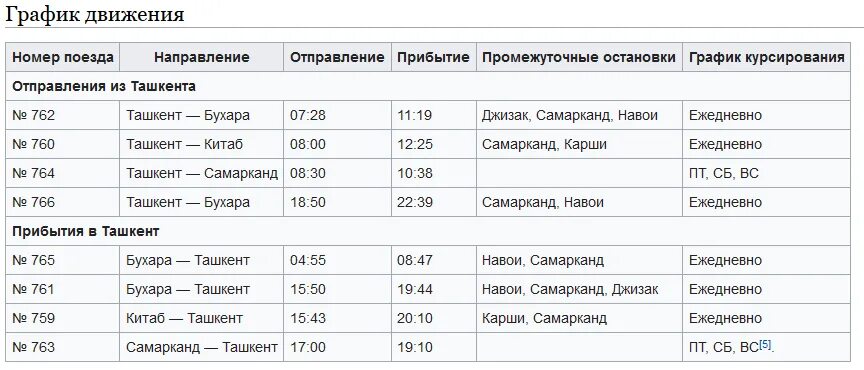The height and width of the screenshot is (370, 864).
Task: Click the 'Направление' column header
Action: click(x=202, y=57)
